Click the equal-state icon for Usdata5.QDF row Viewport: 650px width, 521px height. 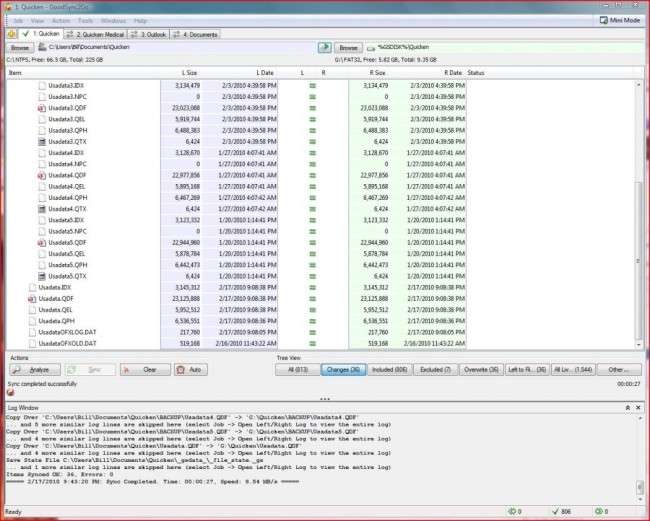(311, 242)
